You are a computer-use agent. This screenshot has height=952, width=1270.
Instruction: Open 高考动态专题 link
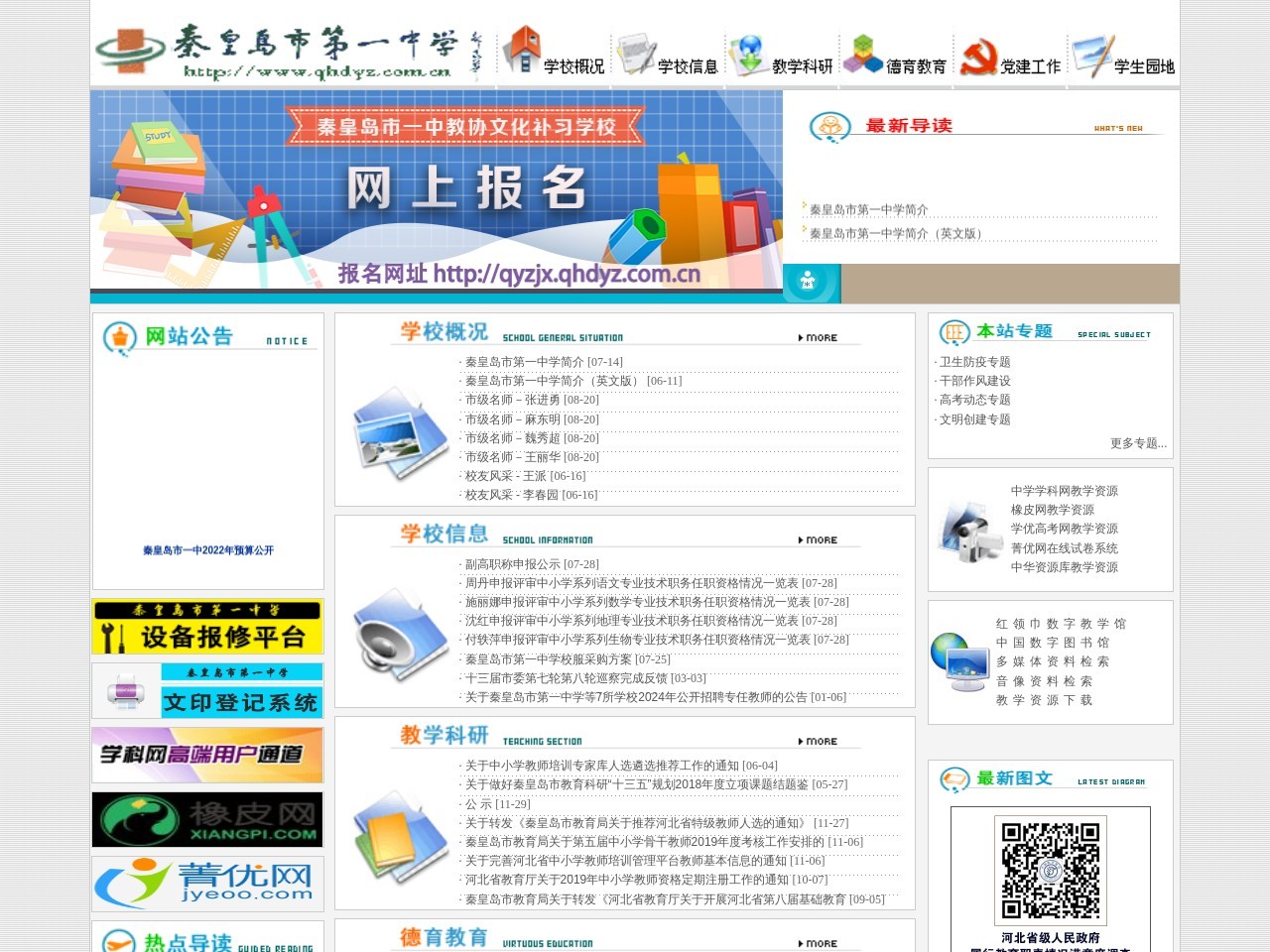click(975, 400)
